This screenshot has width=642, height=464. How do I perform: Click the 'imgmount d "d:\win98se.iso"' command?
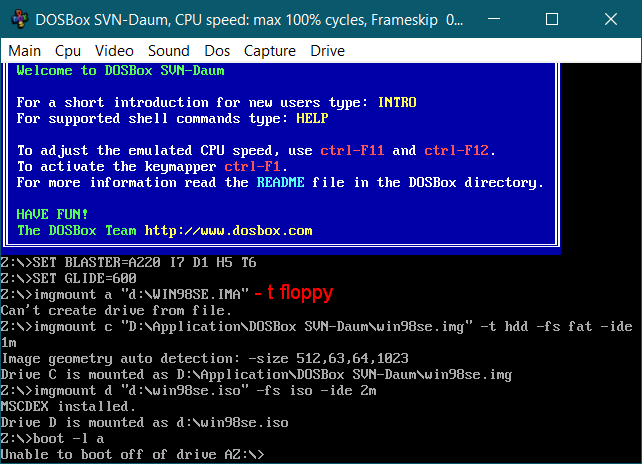[x=204, y=390]
